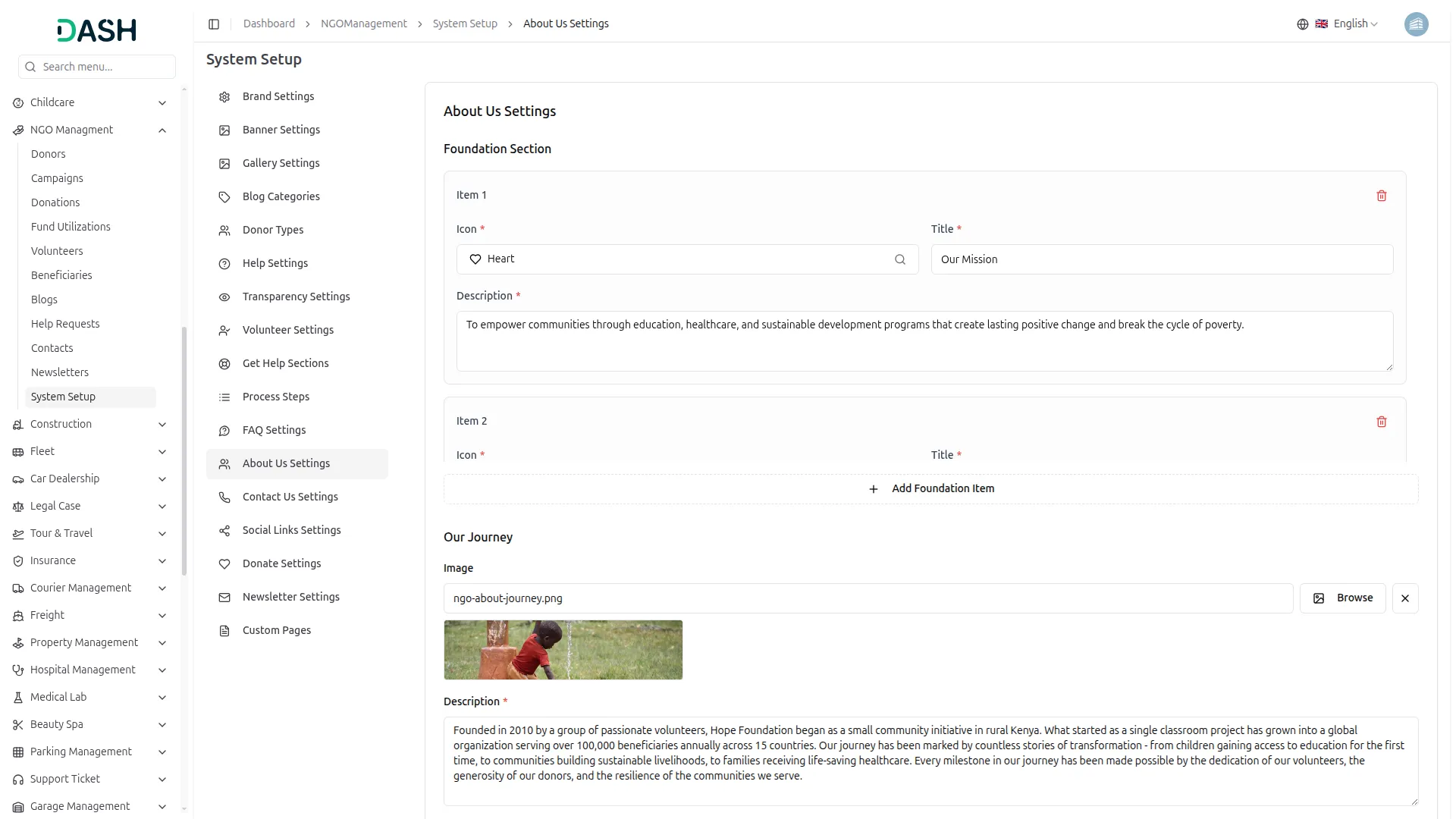Click Browse button for journey image
This screenshot has width=1456, height=819.
tap(1342, 598)
